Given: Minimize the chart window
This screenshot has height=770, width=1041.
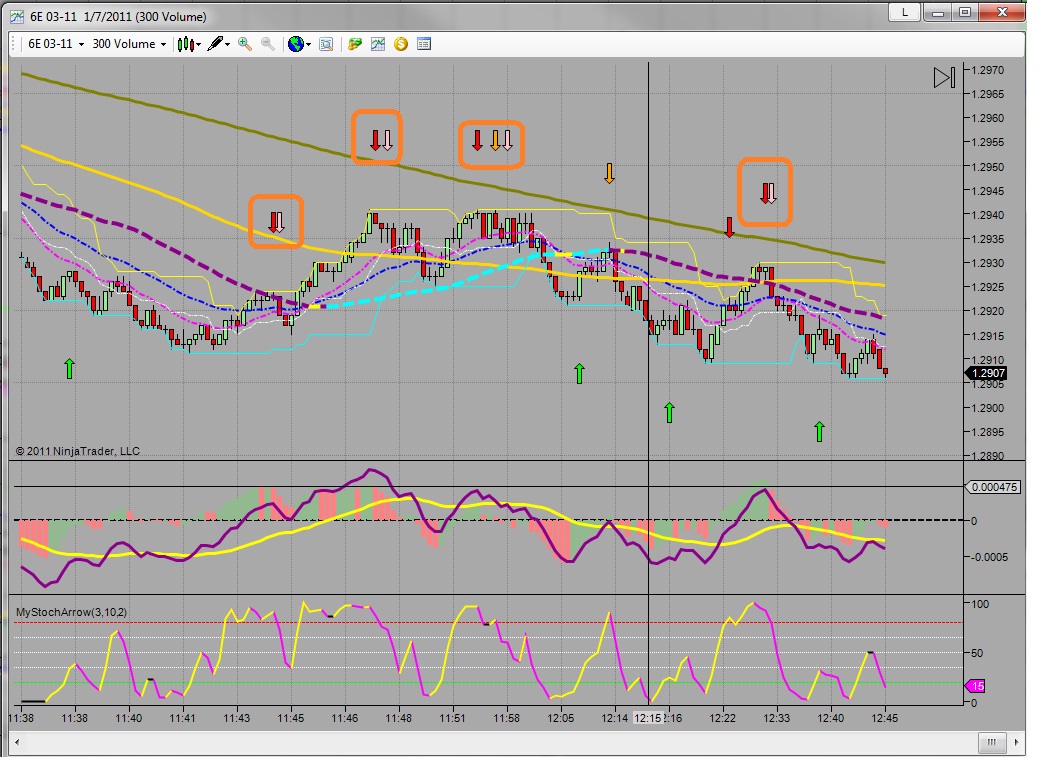Looking at the screenshot, I should pyautogui.click(x=937, y=12).
